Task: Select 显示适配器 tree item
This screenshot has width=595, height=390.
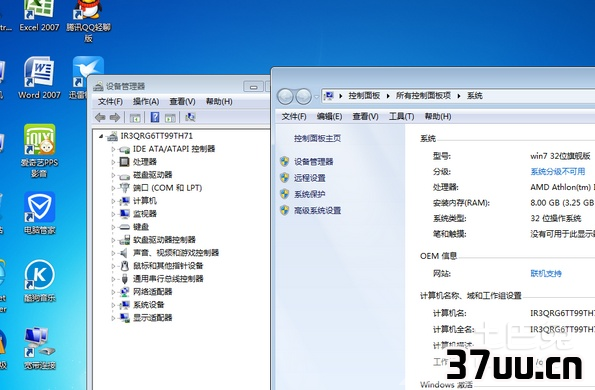Action: tap(153, 318)
